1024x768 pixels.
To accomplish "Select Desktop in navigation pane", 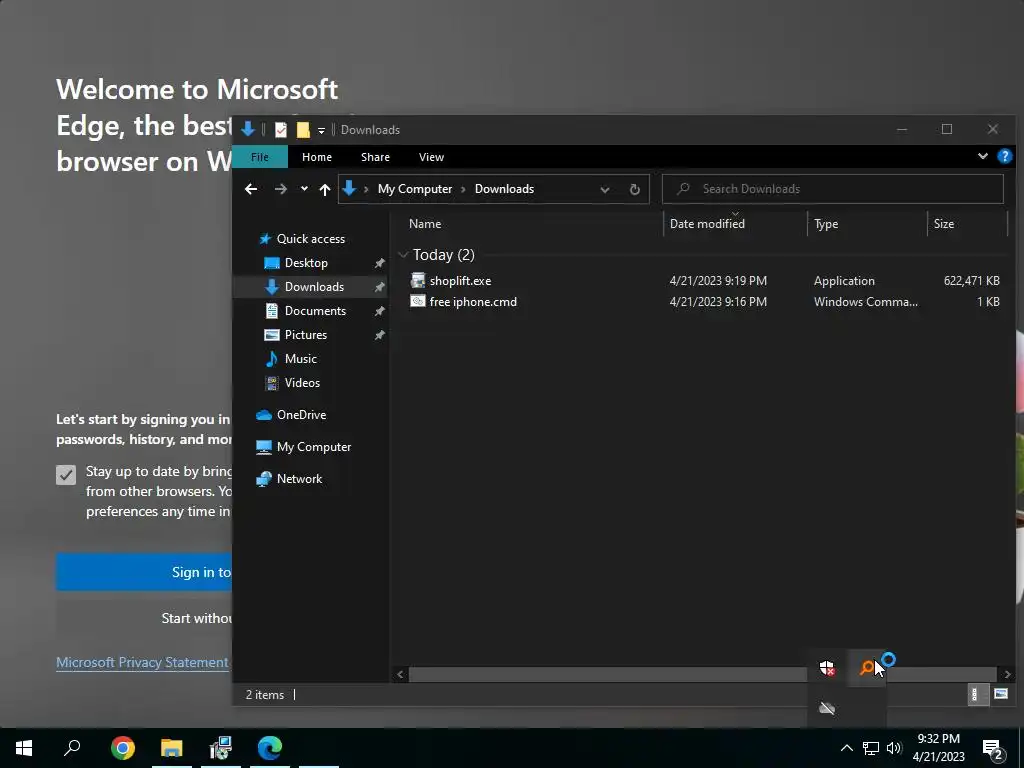I will pyautogui.click(x=306, y=263).
